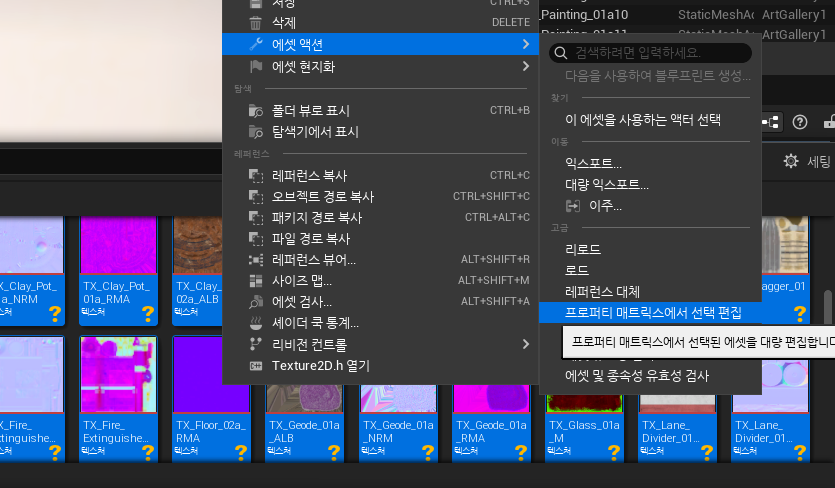Image resolution: width=835 pixels, height=488 pixels.
Task: Click the Painting_01a10 outliner row
Action: 686,15
